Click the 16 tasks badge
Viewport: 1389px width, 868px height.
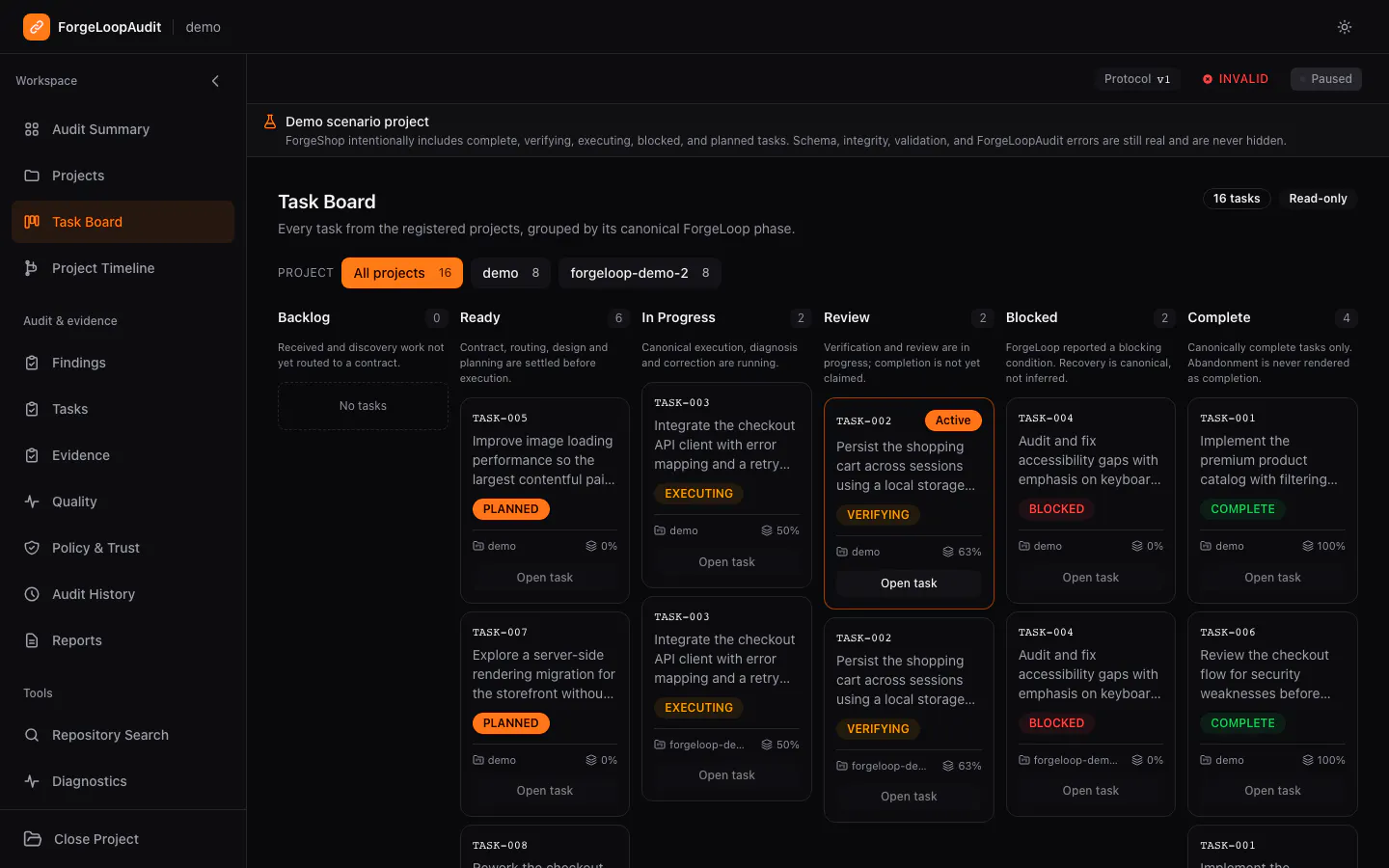(1237, 199)
